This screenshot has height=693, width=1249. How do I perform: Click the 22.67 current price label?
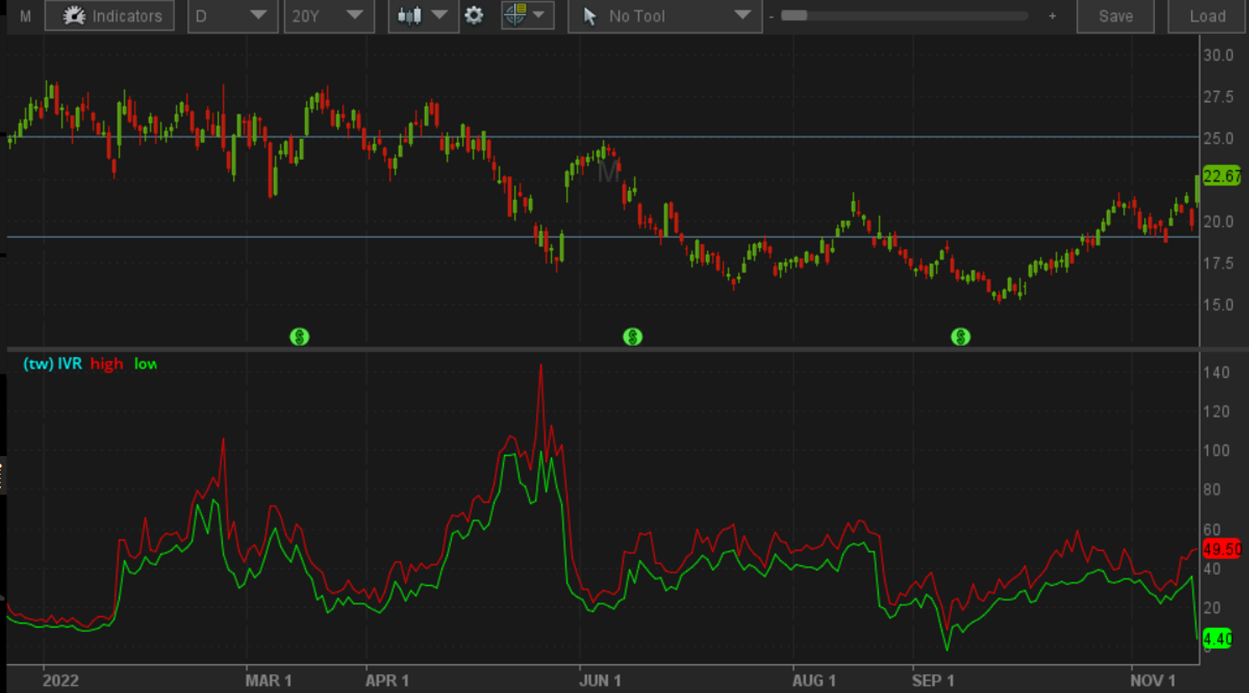pyautogui.click(x=1222, y=177)
